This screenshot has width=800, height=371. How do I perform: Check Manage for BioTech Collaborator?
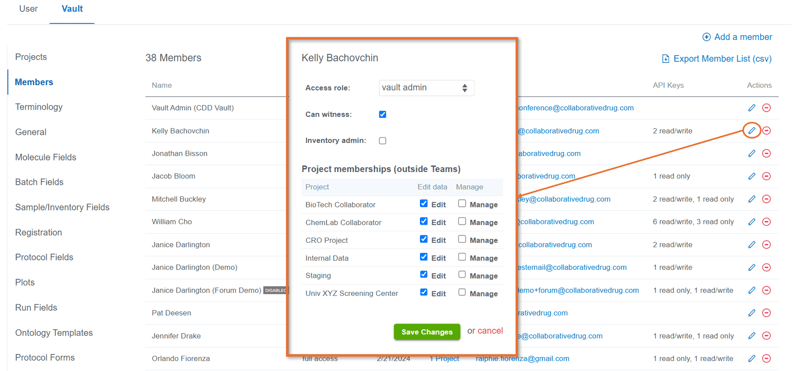[462, 204]
